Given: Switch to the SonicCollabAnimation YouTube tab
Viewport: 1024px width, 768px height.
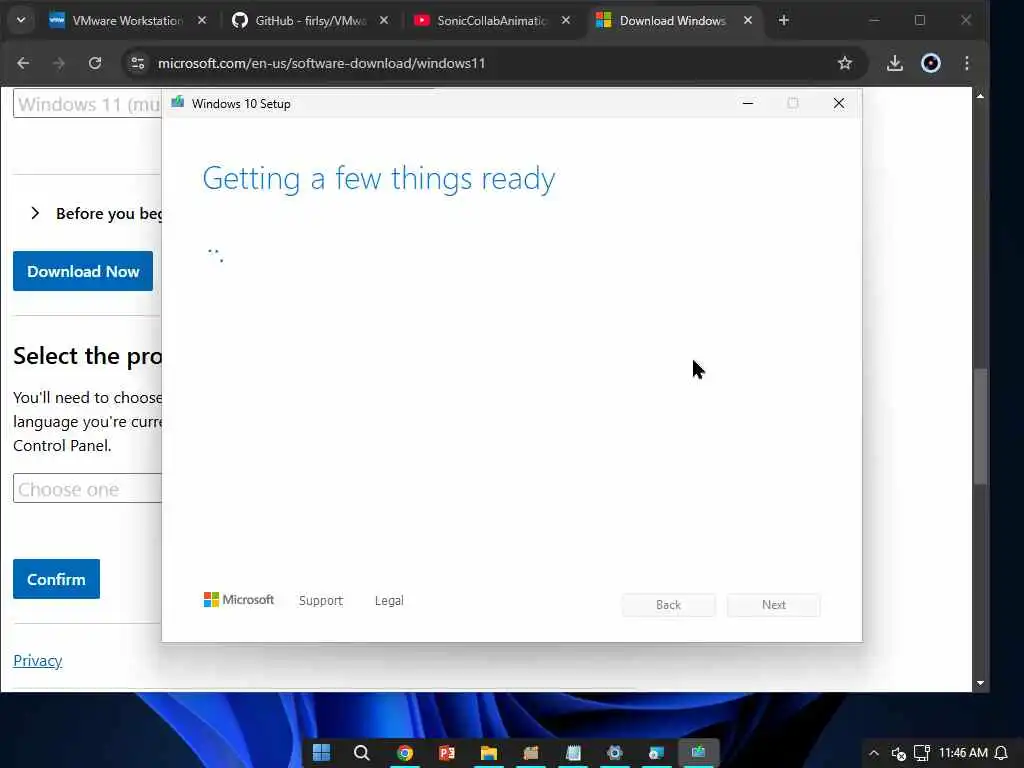Looking at the screenshot, I should tap(491, 21).
